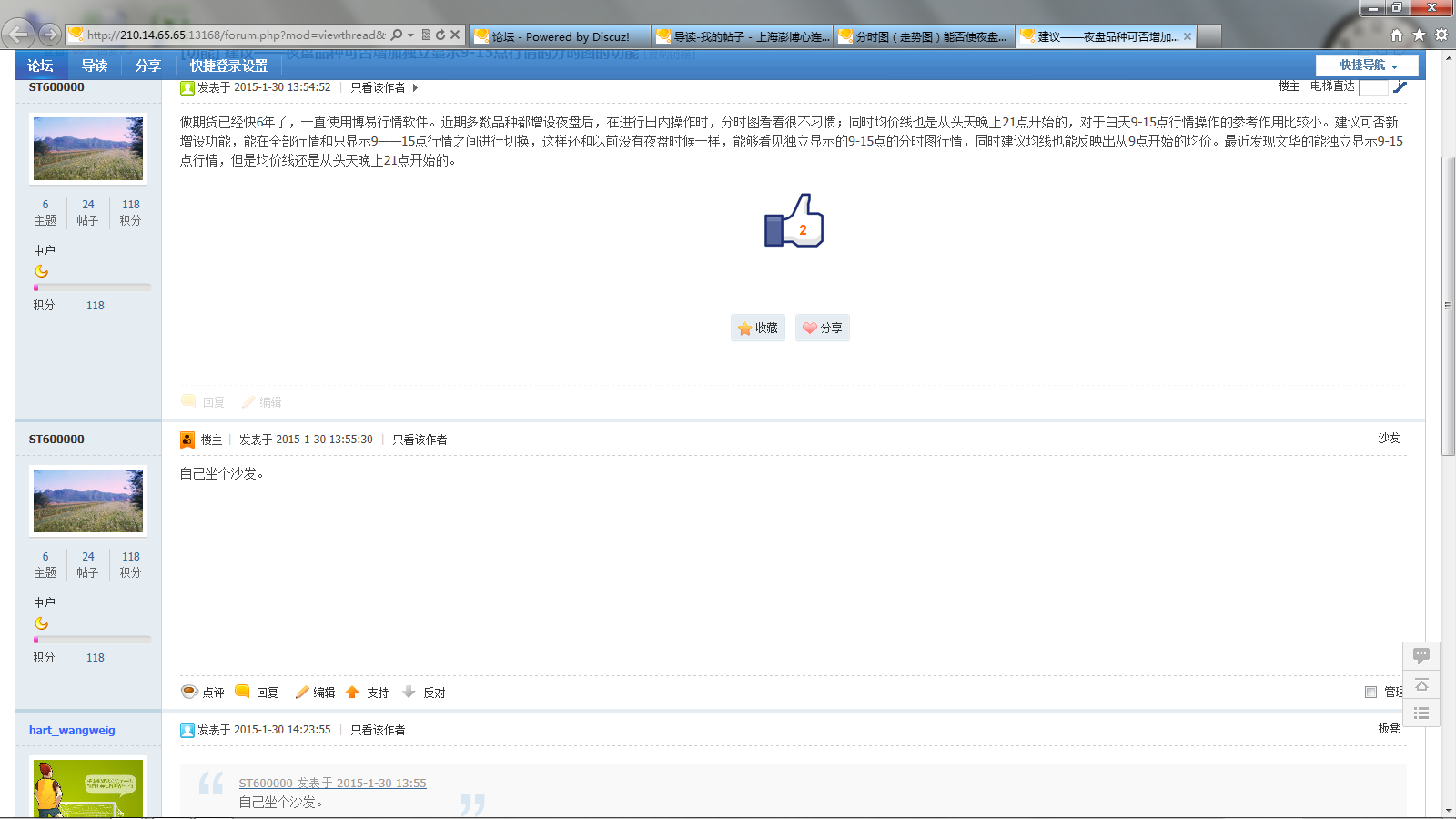1456x819 pixels.
Task: Open the floating quick-reply speech bubble icon
Action: 1421,656
